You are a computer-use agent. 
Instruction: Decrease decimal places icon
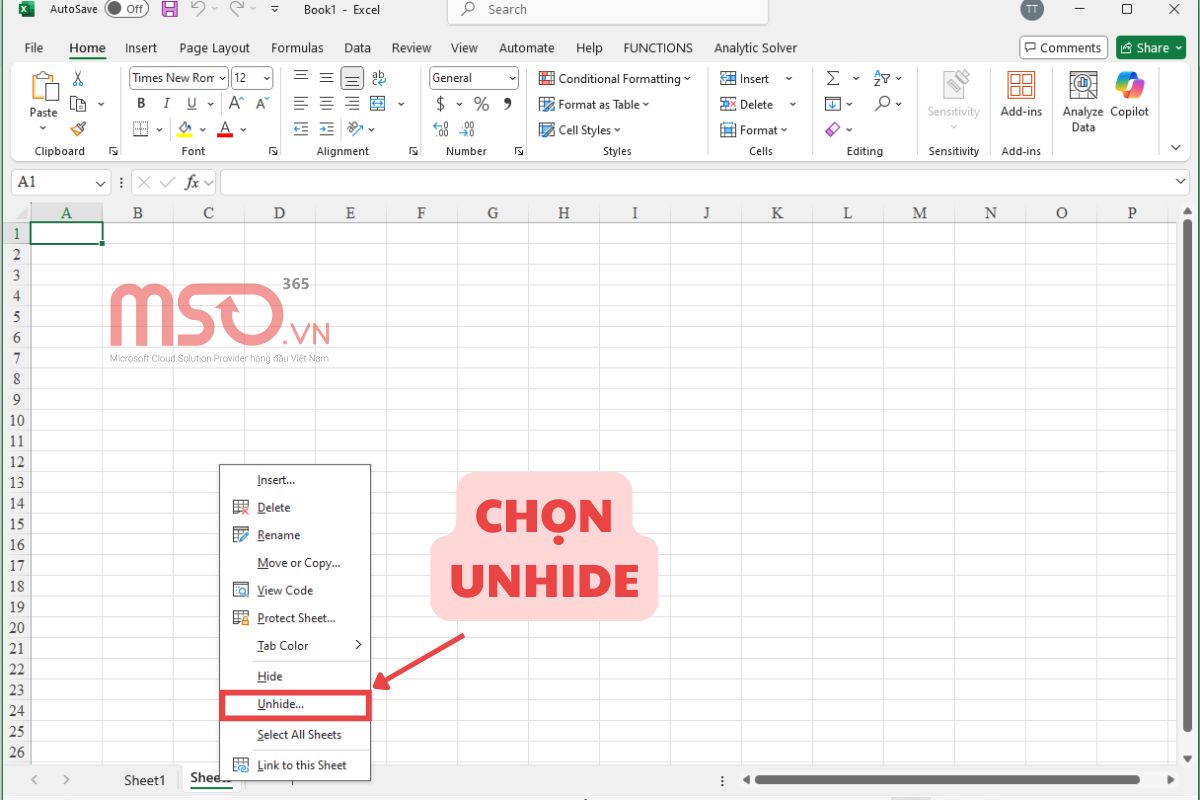[x=466, y=129]
